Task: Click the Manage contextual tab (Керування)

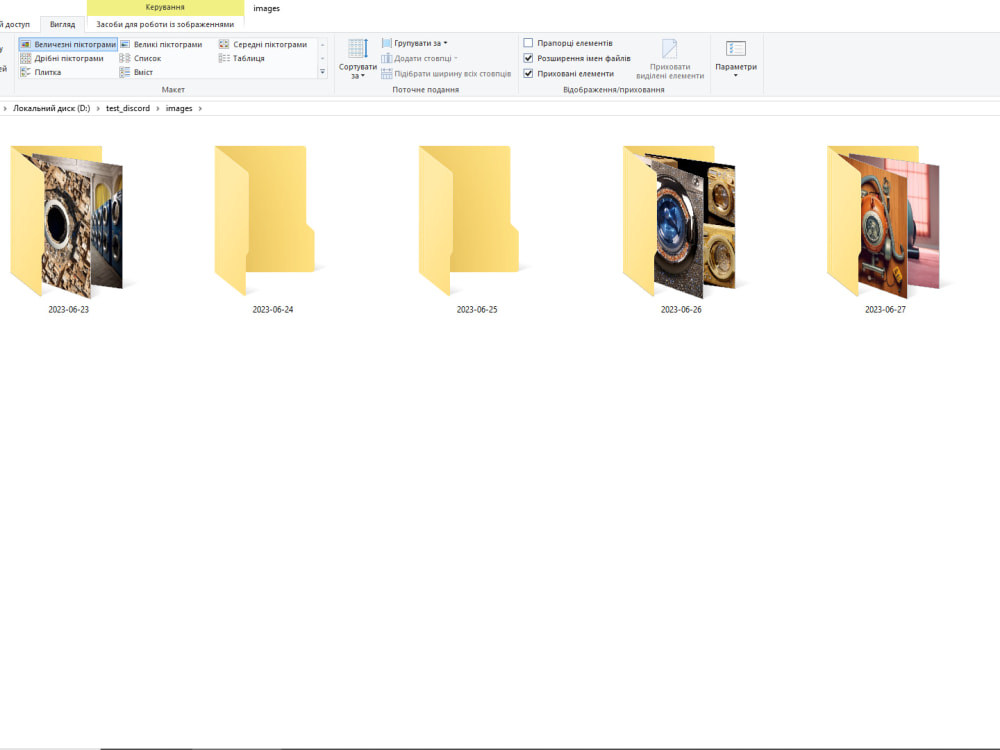Action: [x=165, y=8]
